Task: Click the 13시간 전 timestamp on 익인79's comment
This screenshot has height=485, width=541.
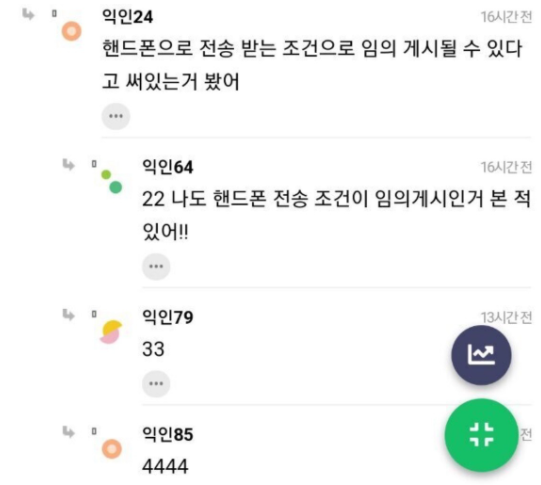Action: click(506, 317)
